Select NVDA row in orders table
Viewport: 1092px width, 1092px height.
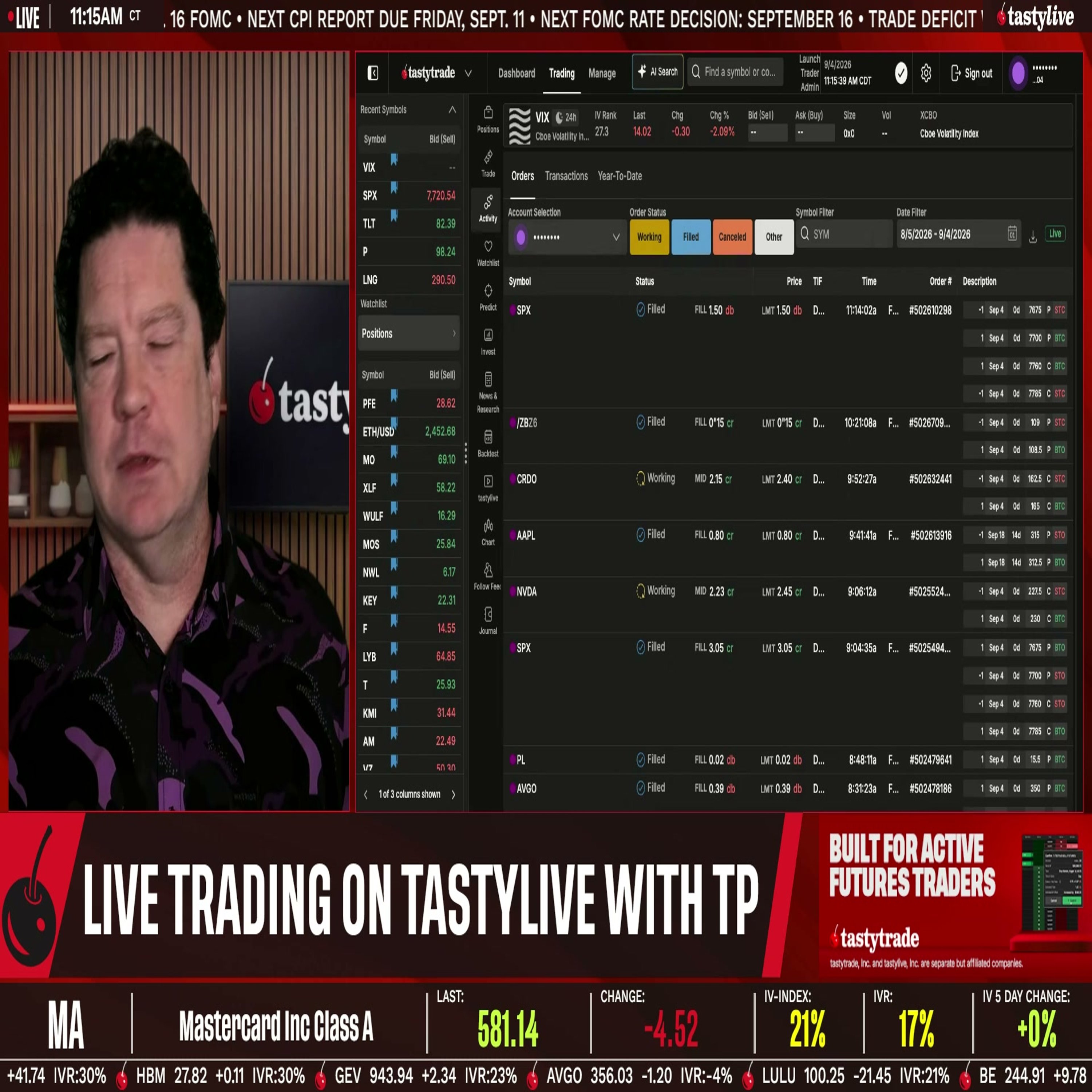(788, 604)
